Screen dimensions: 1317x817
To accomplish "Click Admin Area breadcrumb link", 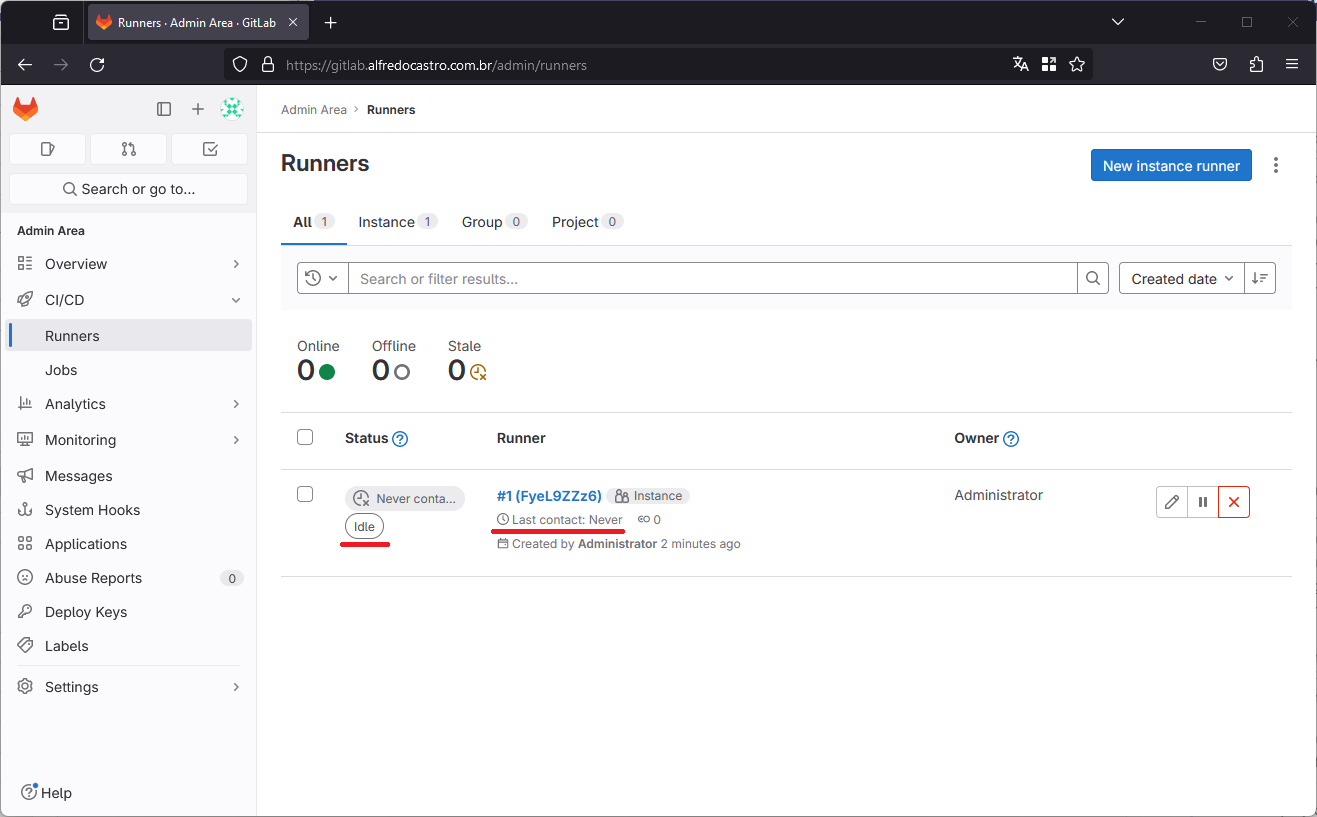I will [314, 110].
